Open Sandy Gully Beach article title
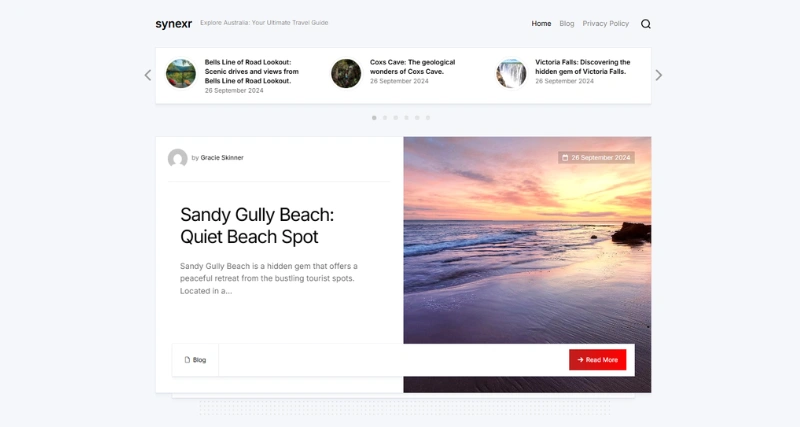 point(257,225)
